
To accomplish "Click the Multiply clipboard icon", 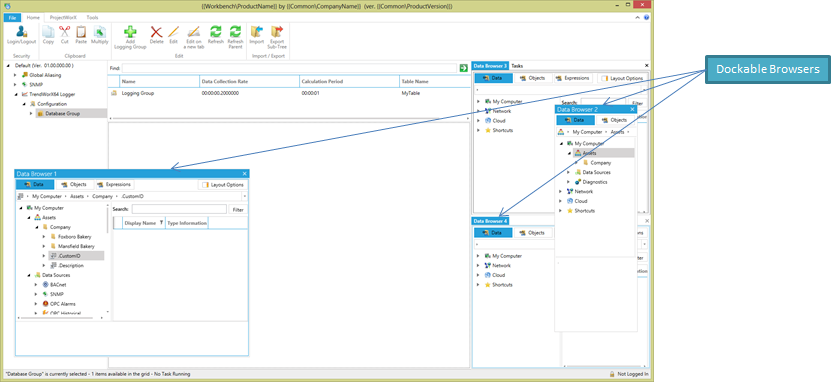I will (100, 32).
